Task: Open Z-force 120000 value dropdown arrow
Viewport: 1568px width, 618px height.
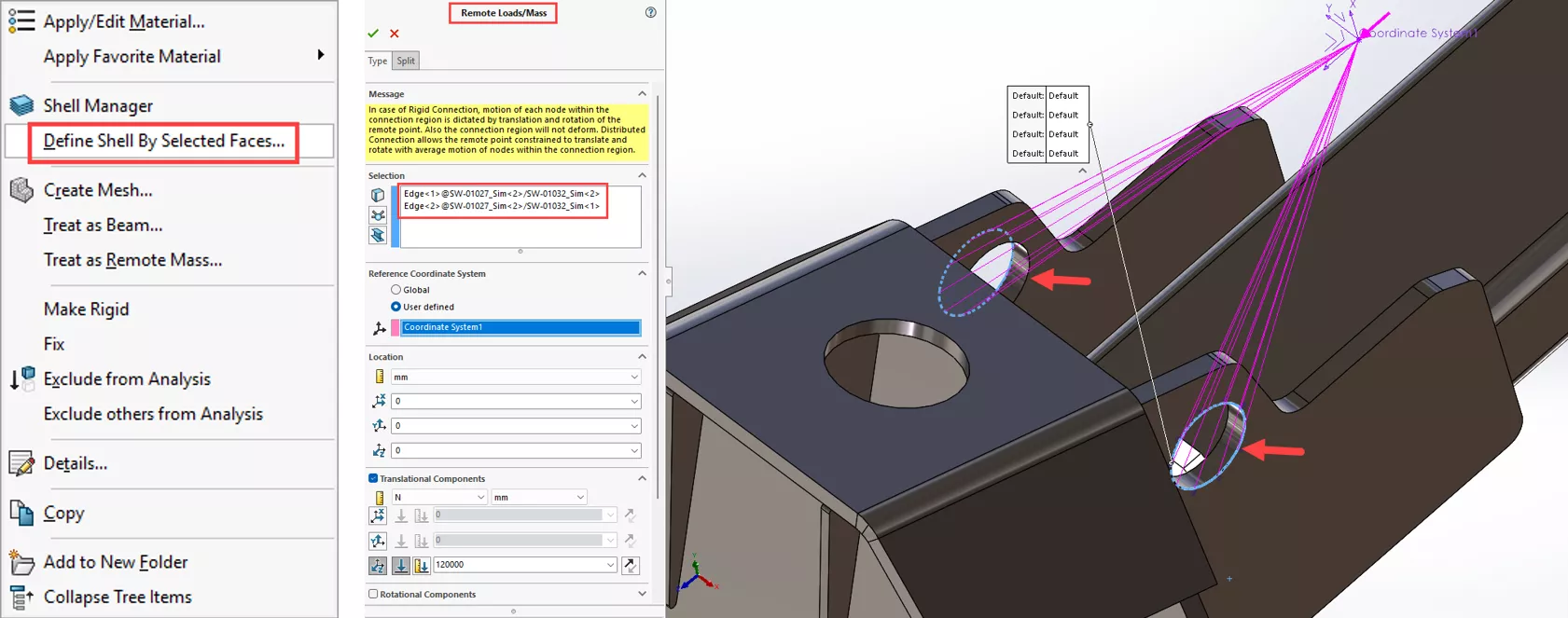Action: (611, 565)
